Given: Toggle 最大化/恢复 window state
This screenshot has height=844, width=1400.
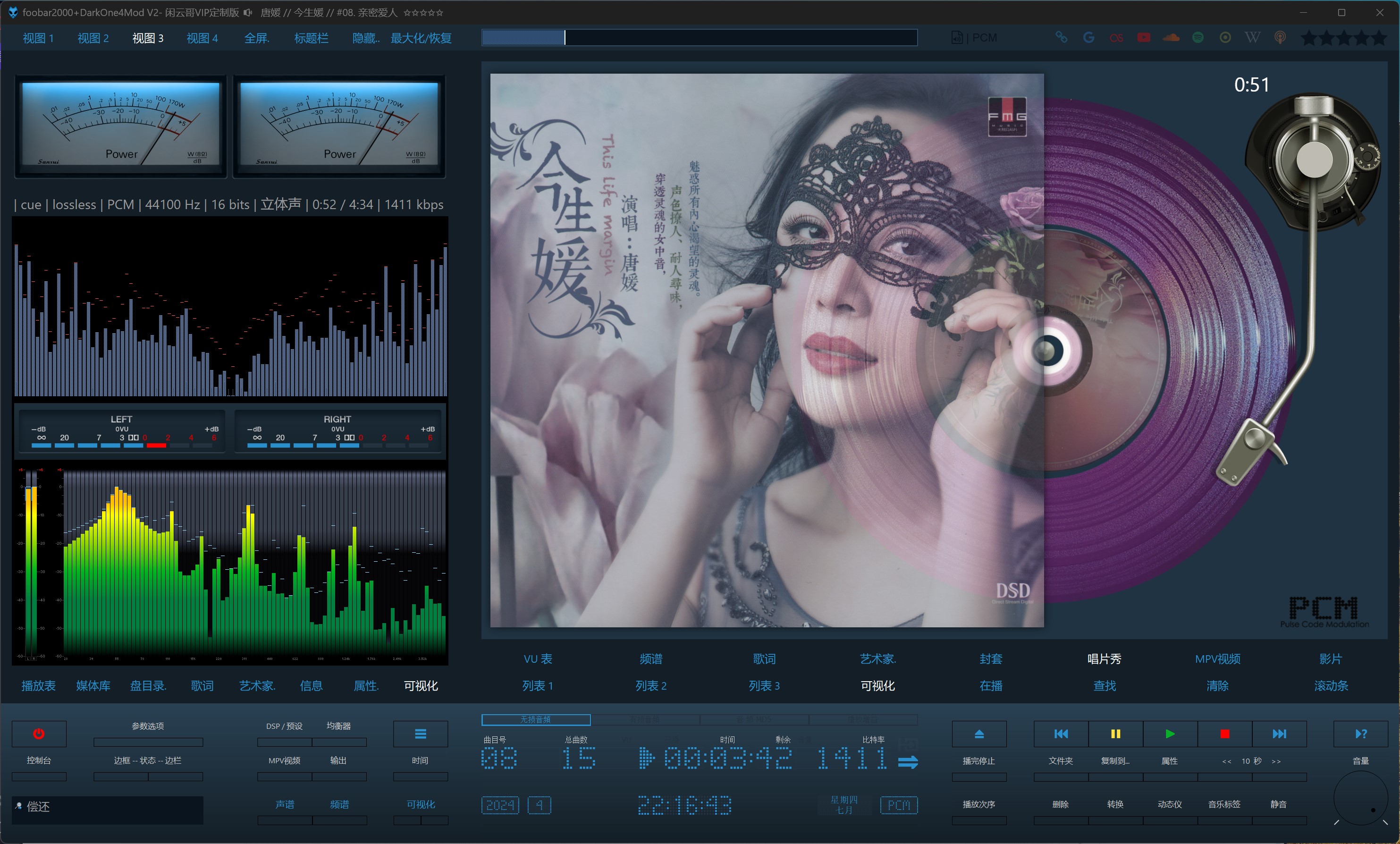Looking at the screenshot, I should tap(421, 38).
